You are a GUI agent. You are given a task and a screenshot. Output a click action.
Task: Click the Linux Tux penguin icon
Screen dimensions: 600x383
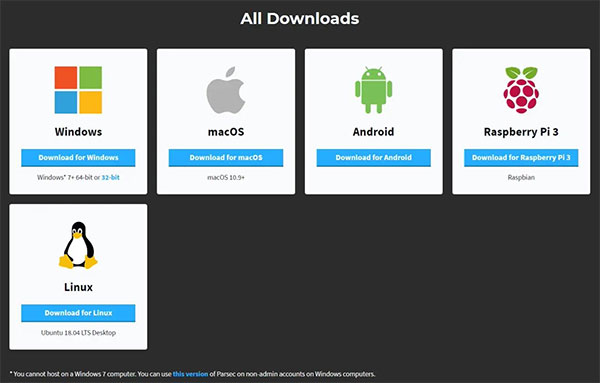coord(78,245)
